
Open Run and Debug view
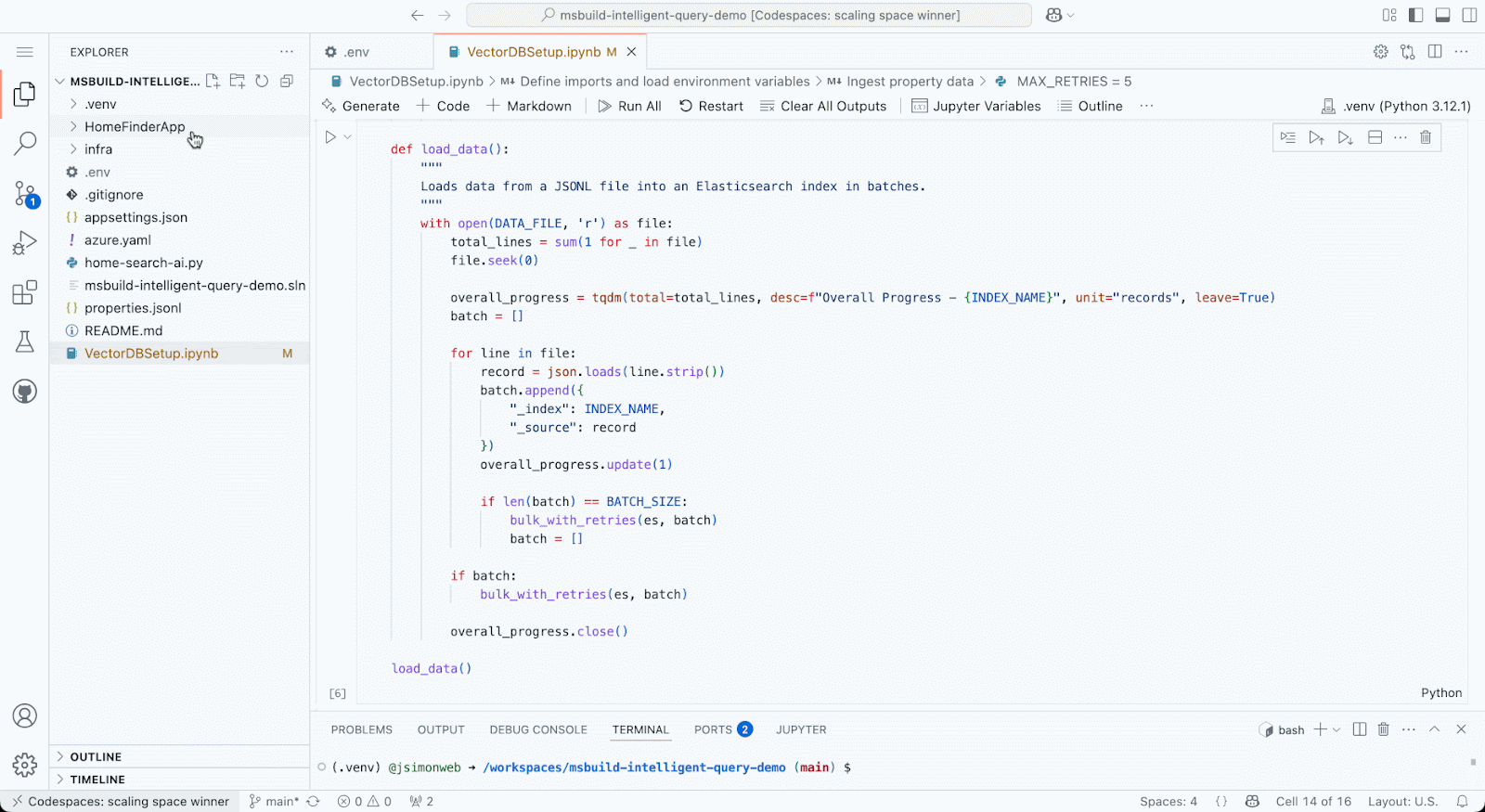pos(25,243)
